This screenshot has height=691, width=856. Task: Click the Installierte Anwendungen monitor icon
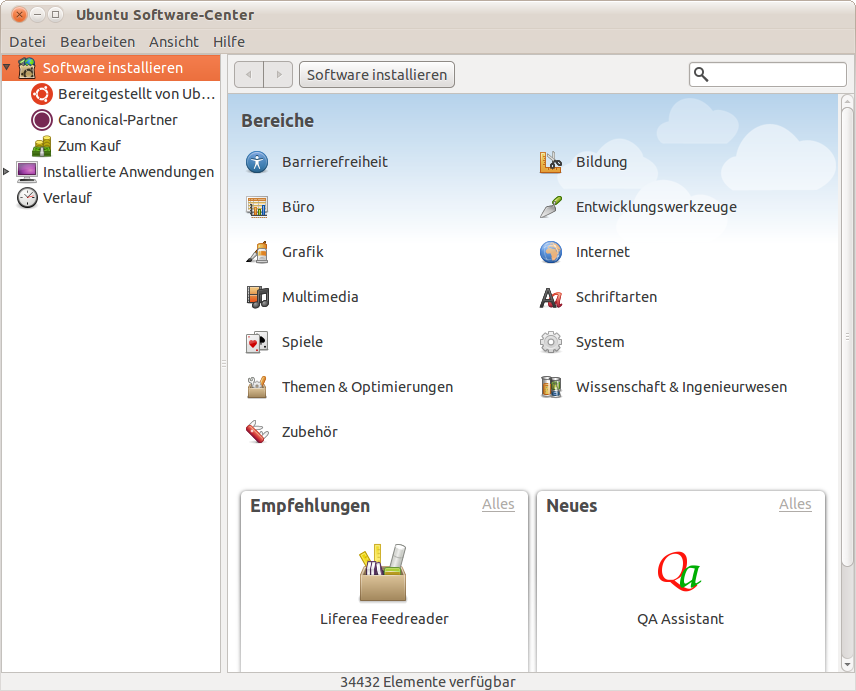(27, 172)
